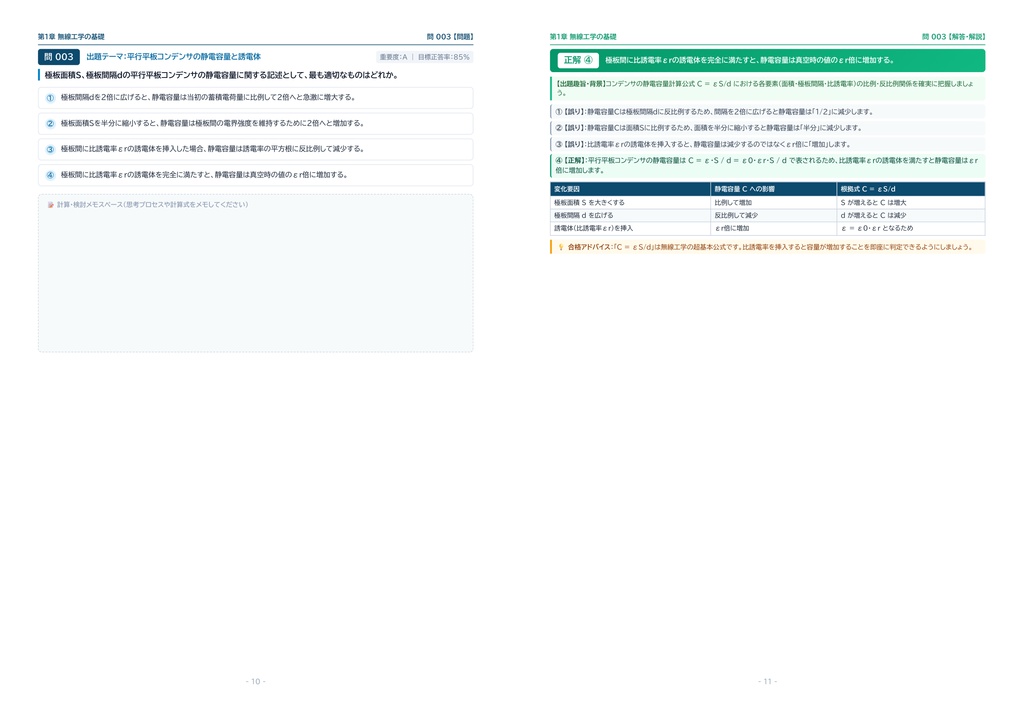Image resolution: width=1024 pixels, height=724 pixels.
Task: Click the 目標正答率:85% label
Action: pyautogui.click(x=443, y=57)
